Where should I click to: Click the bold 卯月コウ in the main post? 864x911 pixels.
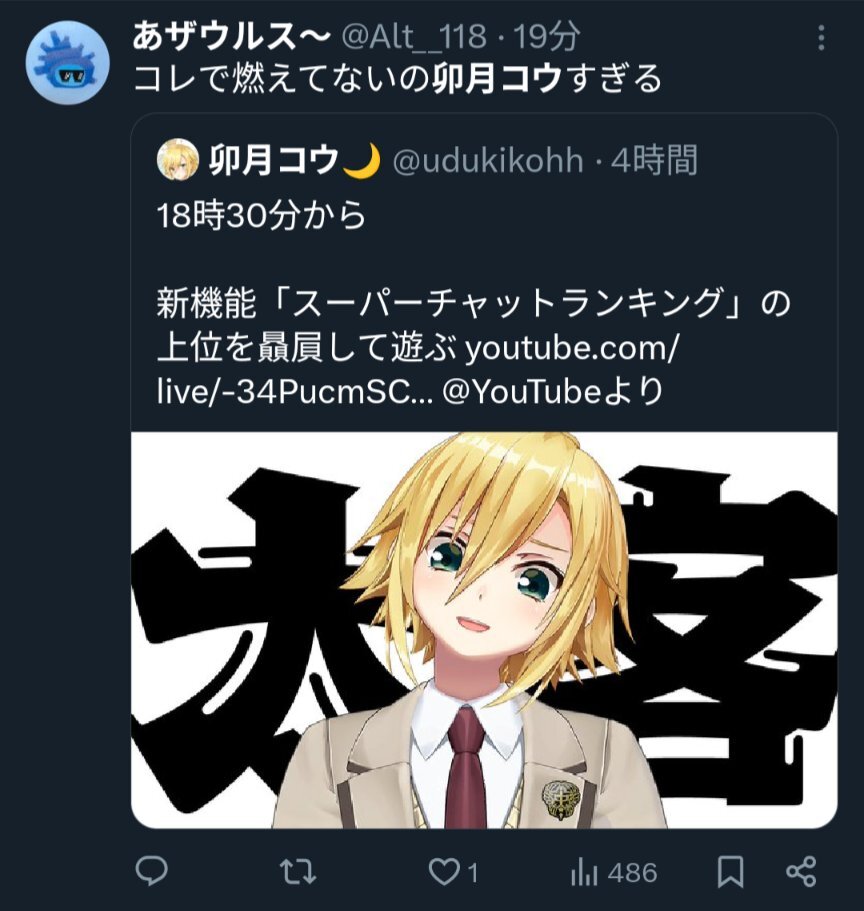[496, 78]
